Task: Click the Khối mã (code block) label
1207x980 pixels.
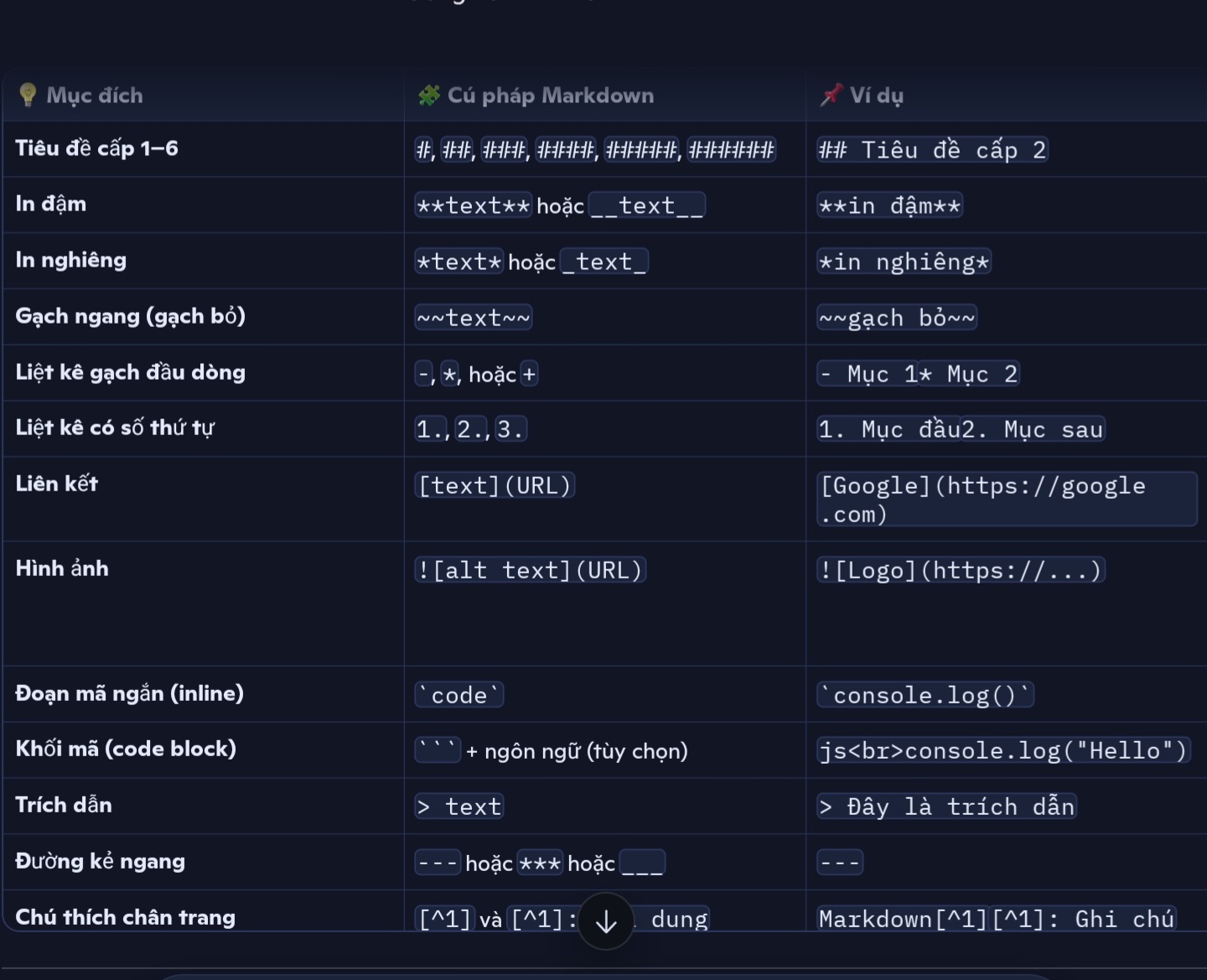Action: pos(126,749)
